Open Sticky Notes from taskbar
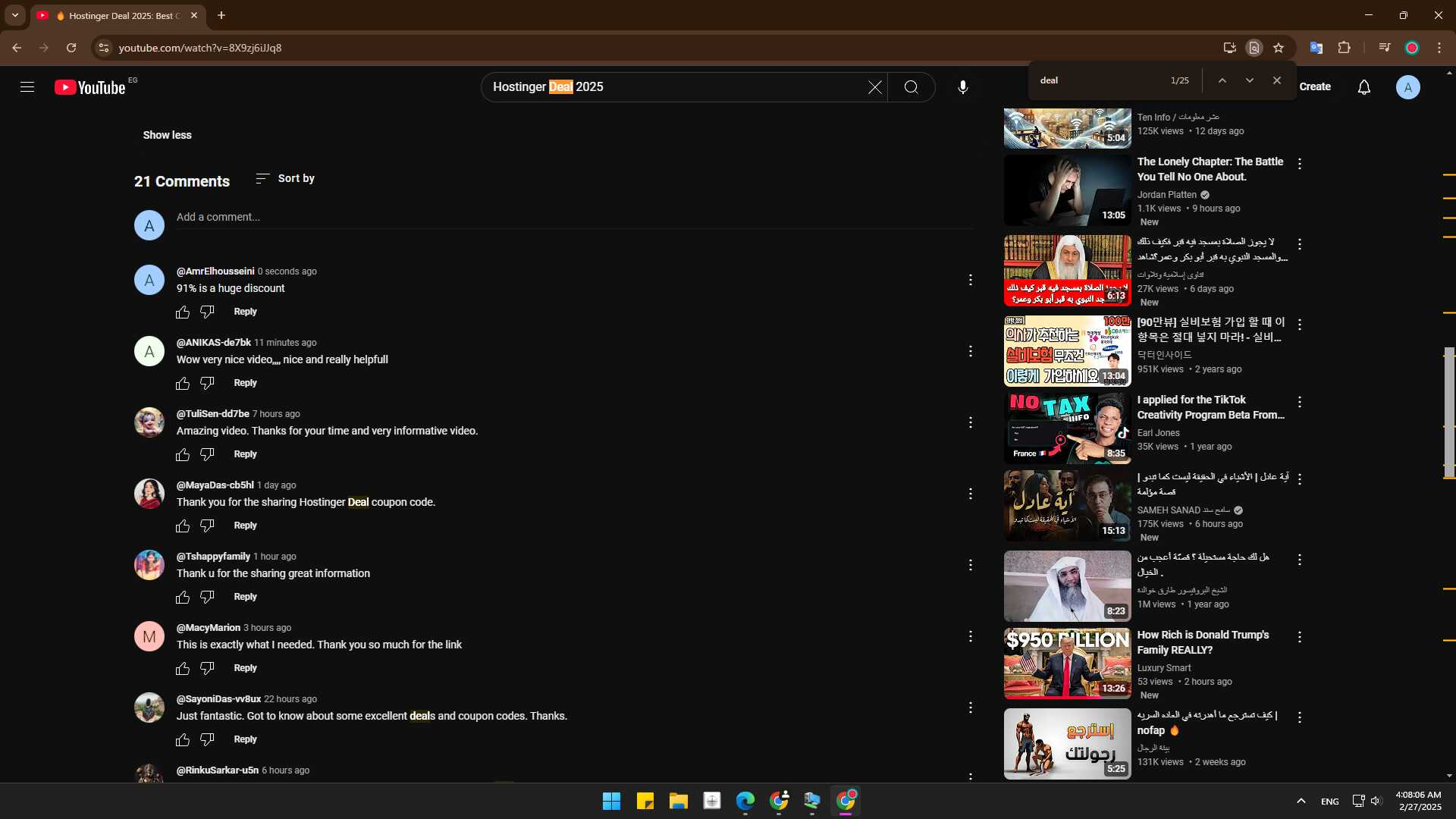The image size is (1456, 819). click(645, 801)
